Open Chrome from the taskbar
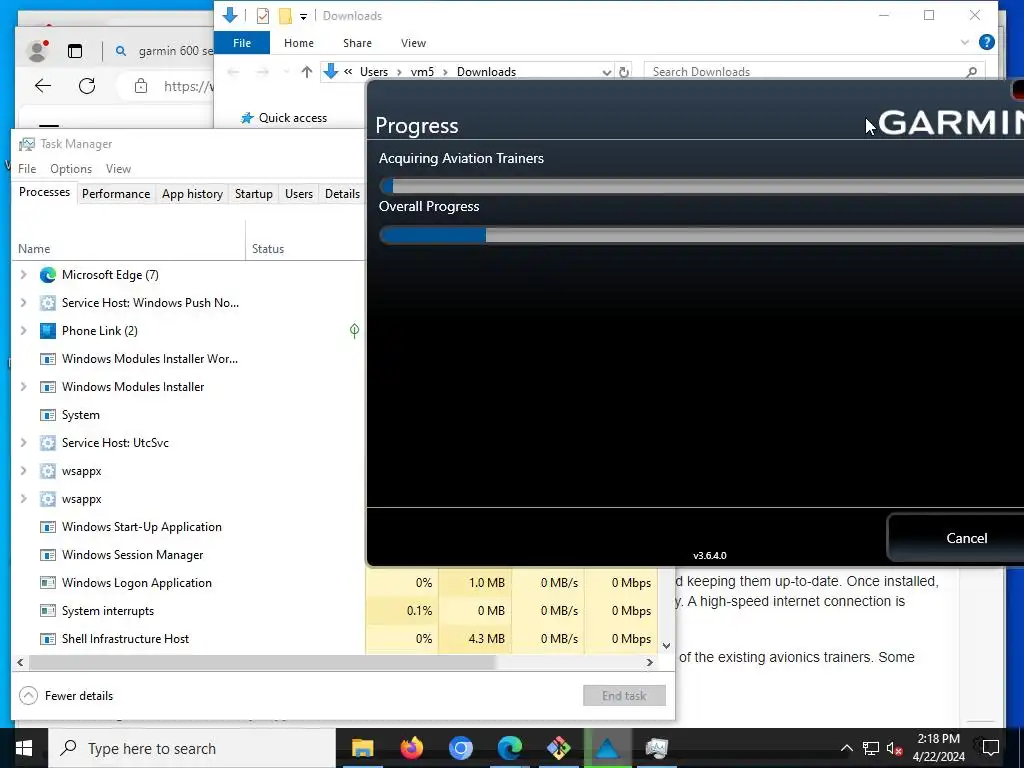Screen dimensions: 1024x768 (460, 748)
